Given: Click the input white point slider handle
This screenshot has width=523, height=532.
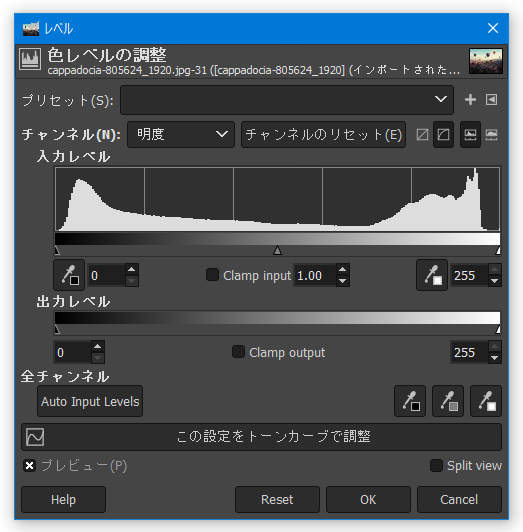Looking at the screenshot, I should pyautogui.click(x=498, y=251).
